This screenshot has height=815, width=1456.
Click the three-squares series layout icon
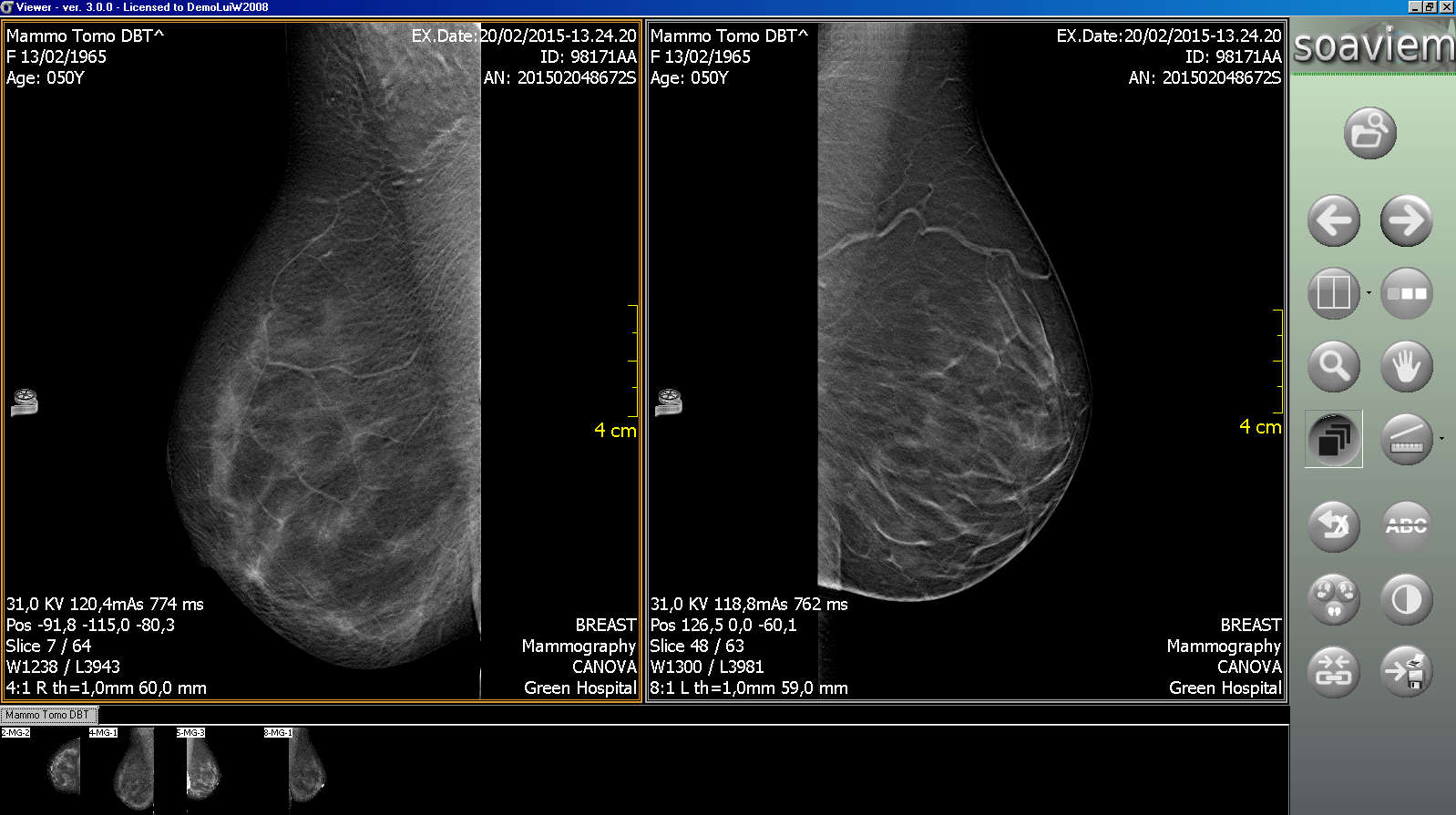click(x=1406, y=293)
